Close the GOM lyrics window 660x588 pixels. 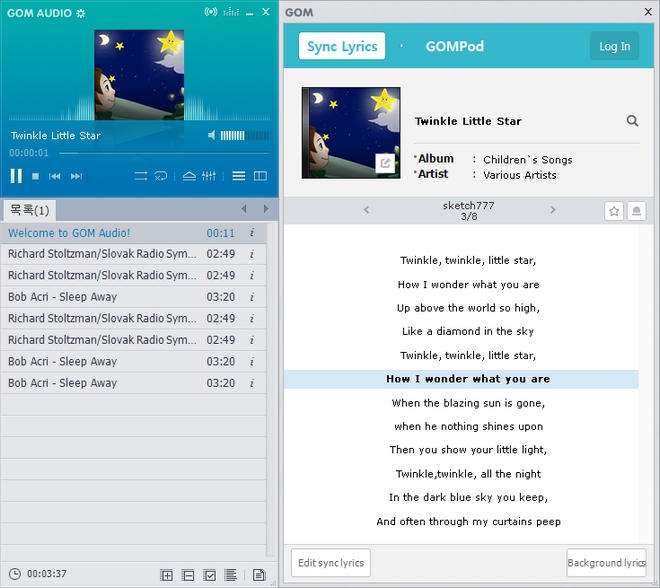648,12
